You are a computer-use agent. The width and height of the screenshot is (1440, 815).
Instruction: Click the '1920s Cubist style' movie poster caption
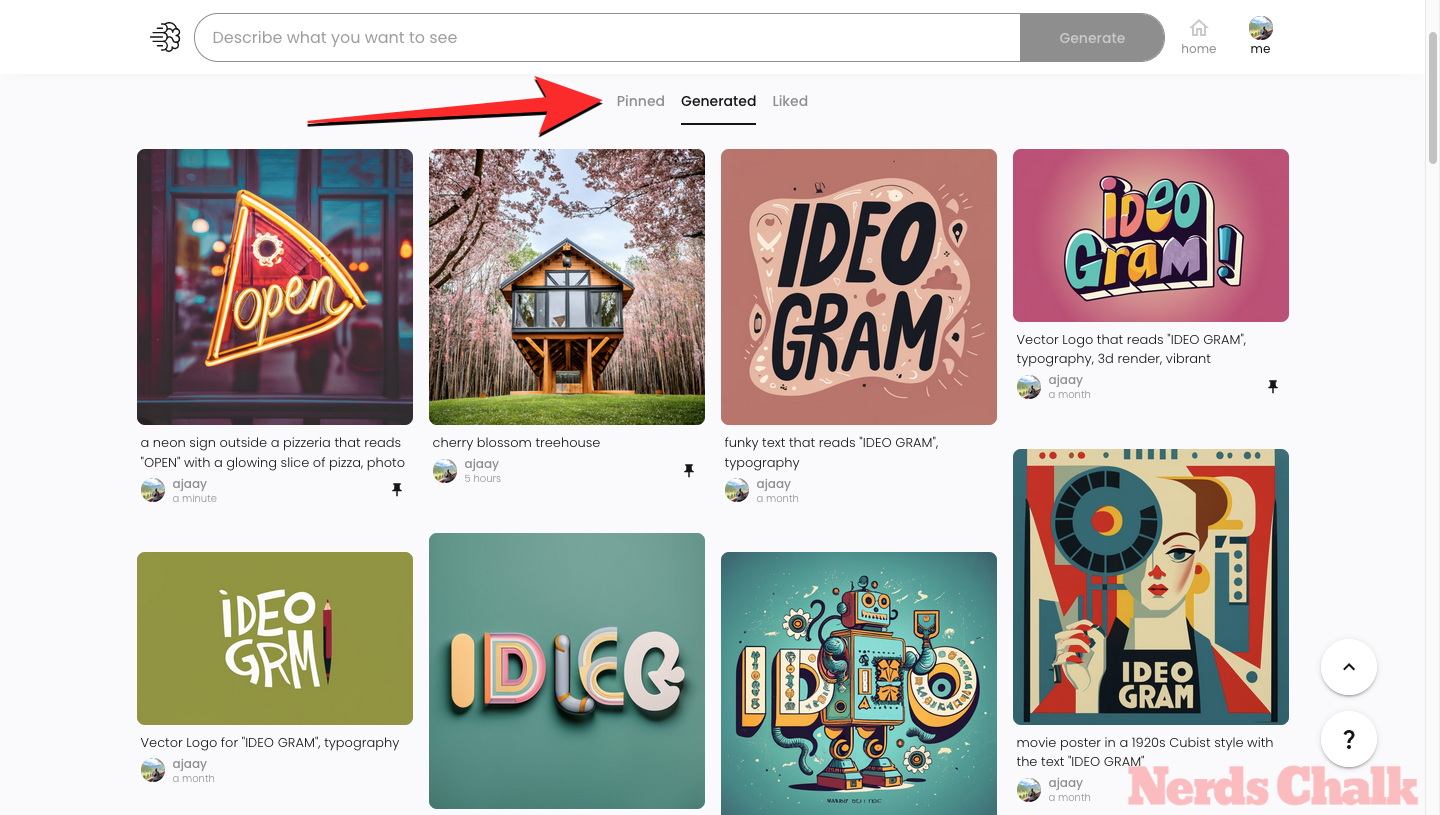[1145, 752]
